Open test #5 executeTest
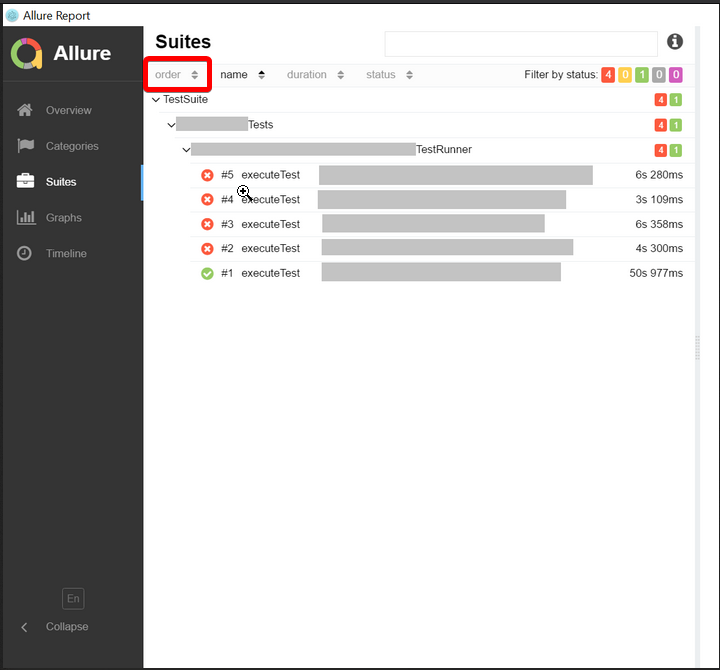Image resolution: width=720 pixels, height=670 pixels. pyautogui.click(x=442, y=175)
